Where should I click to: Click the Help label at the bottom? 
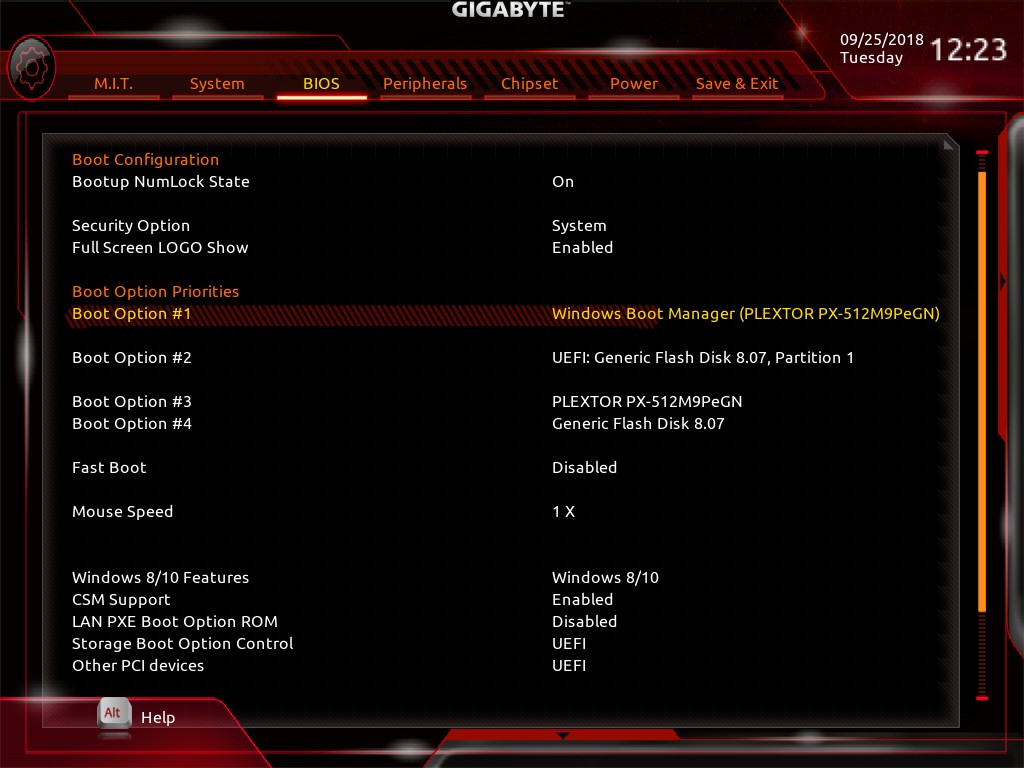point(158,717)
